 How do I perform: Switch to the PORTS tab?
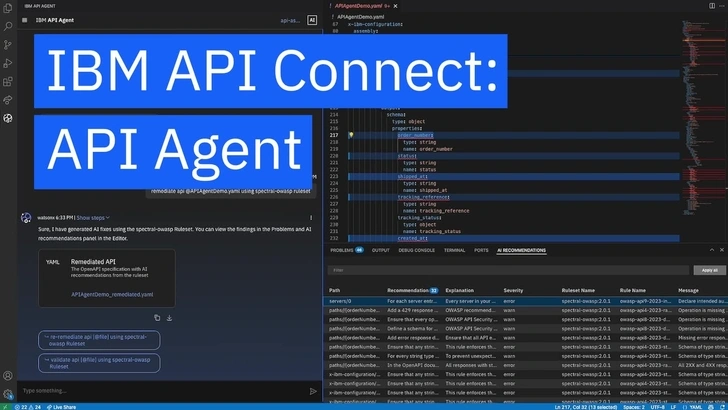(481, 250)
